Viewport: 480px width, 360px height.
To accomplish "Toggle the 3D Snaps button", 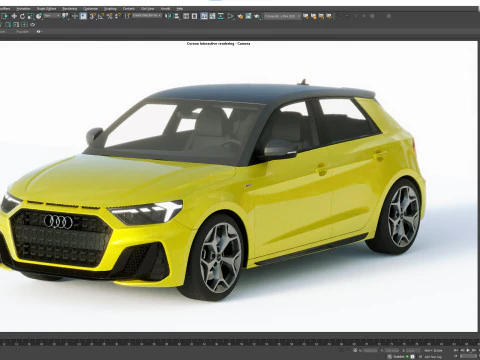I will tap(93, 16).
